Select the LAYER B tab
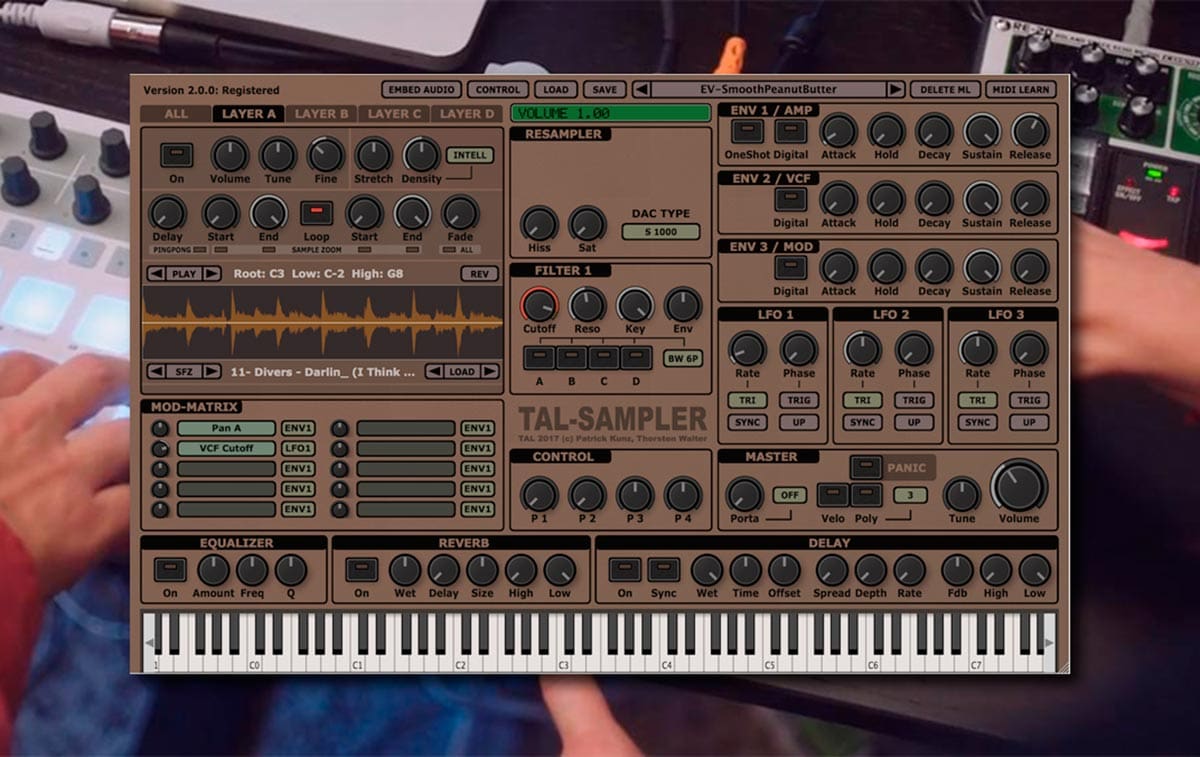The image size is (1200, 757). (322, 114)
